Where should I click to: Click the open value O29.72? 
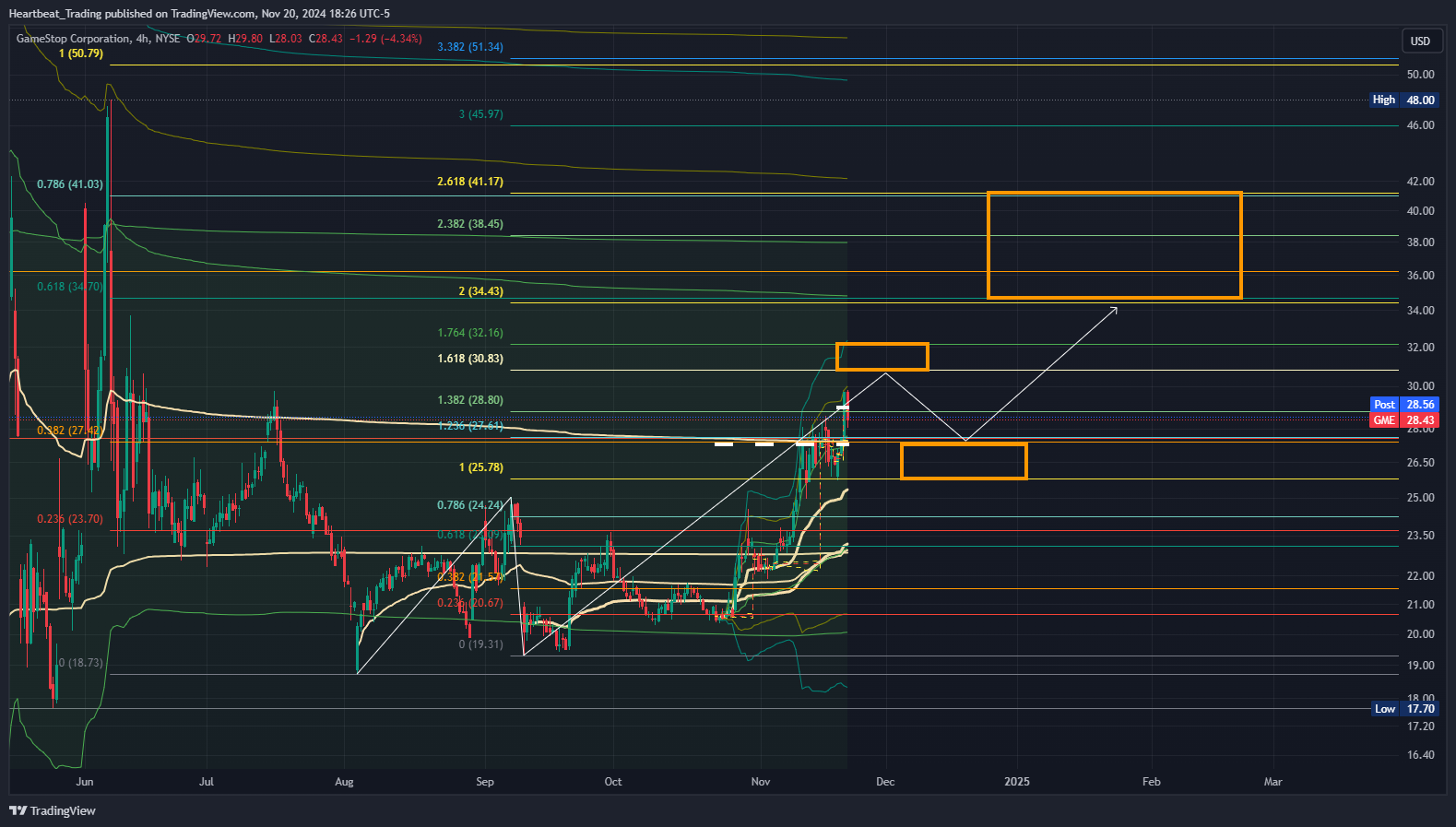pyautogui.click(x=204, y=39)
